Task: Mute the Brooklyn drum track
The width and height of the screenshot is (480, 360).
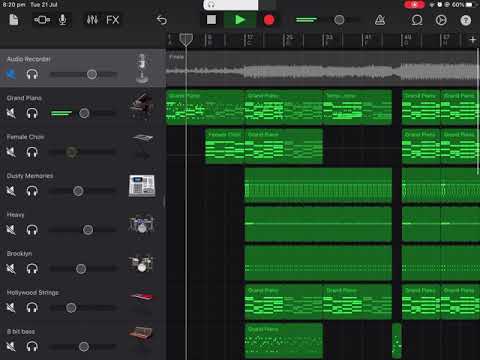Action: [11, 269]
